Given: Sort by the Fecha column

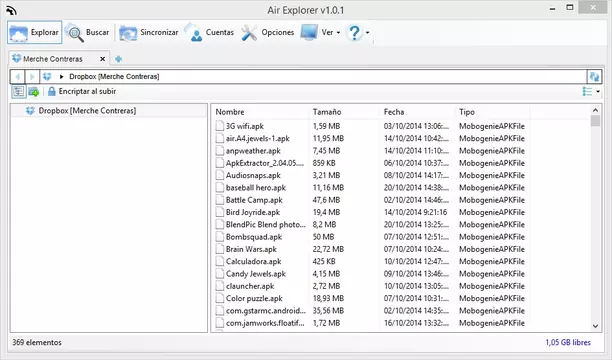Looking at the screenshot, I should click(394, 112).
